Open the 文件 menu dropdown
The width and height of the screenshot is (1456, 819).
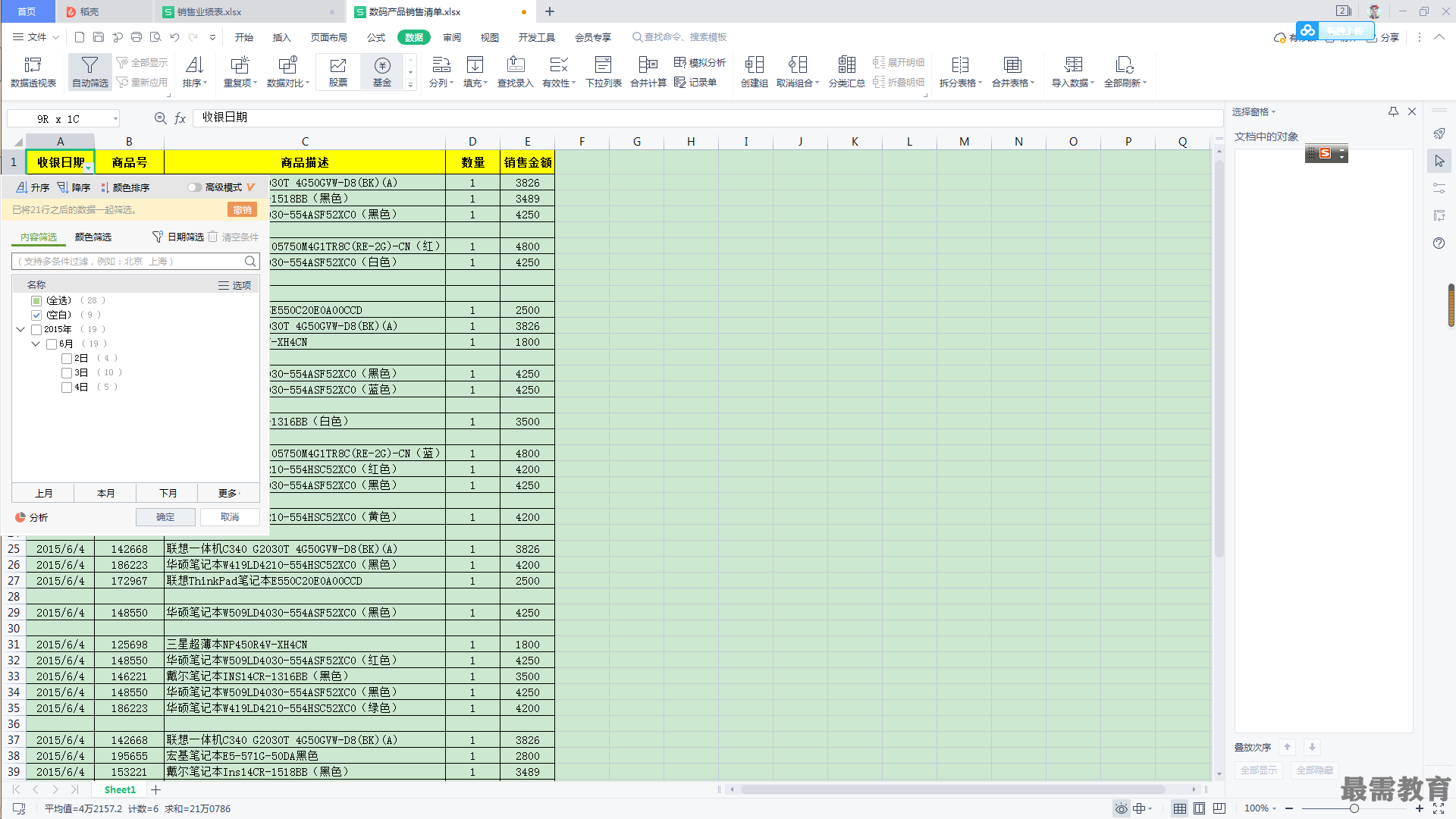coord(36,37)
